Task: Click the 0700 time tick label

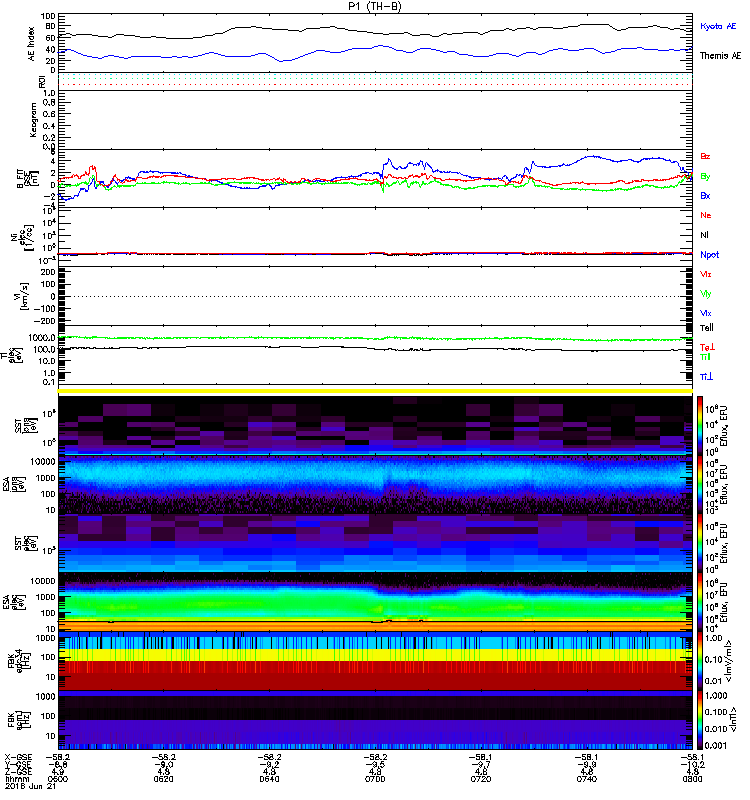Action: (375, 779)
